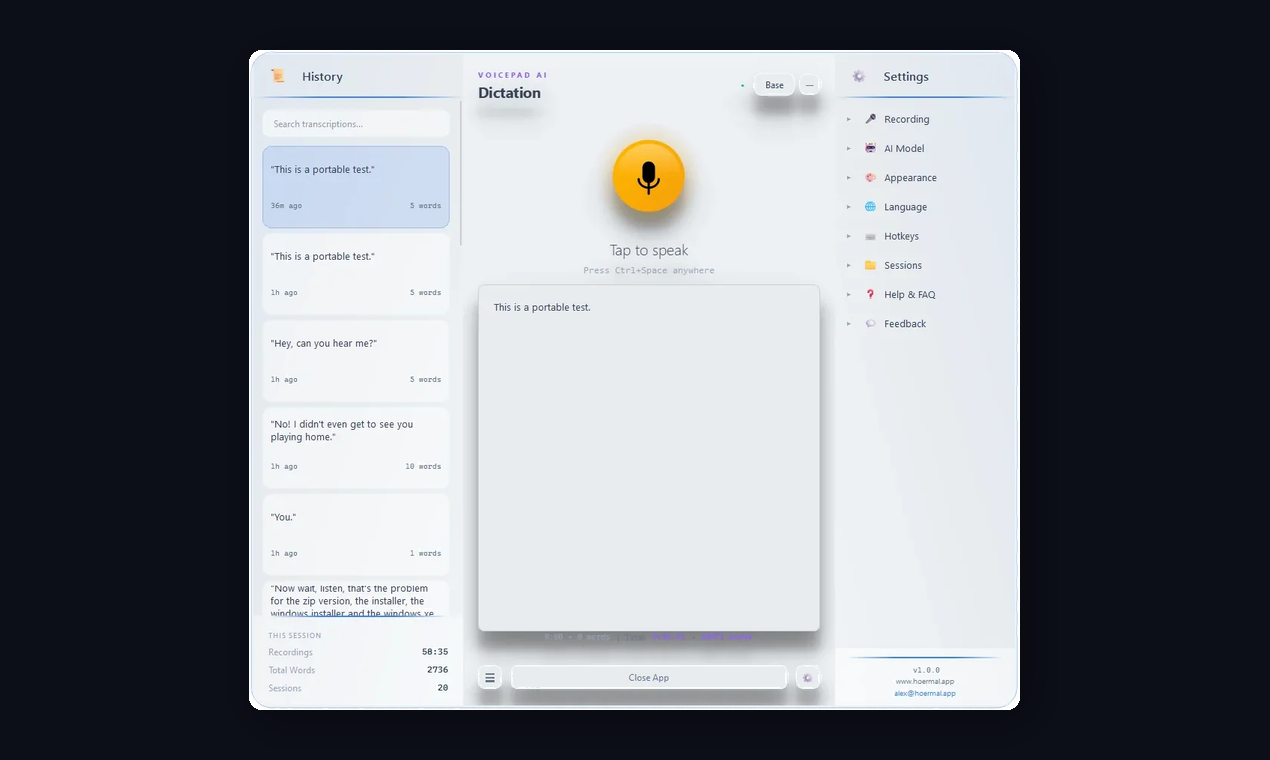
Task: Click the microphone icon next to Recording
Action: (871, 118)
